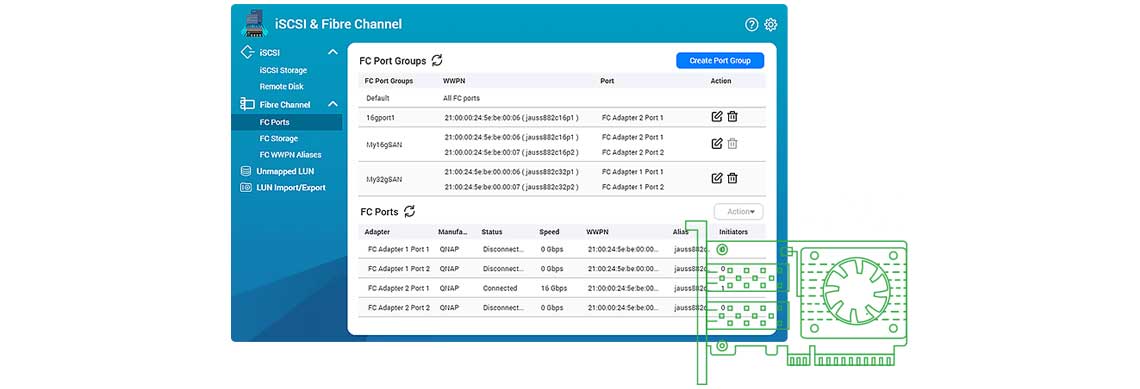
Task: Click the Connected status cell
Action: [500, 288]
